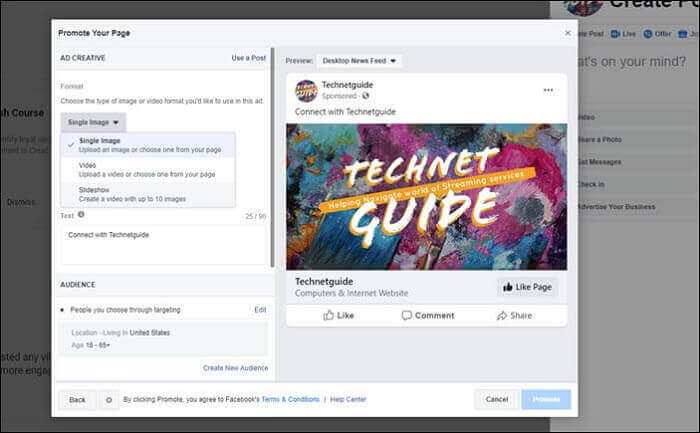This screenshot has height=433, width=700.
Task: Click the Like Page button in preview
Action: tap(527, 287)
